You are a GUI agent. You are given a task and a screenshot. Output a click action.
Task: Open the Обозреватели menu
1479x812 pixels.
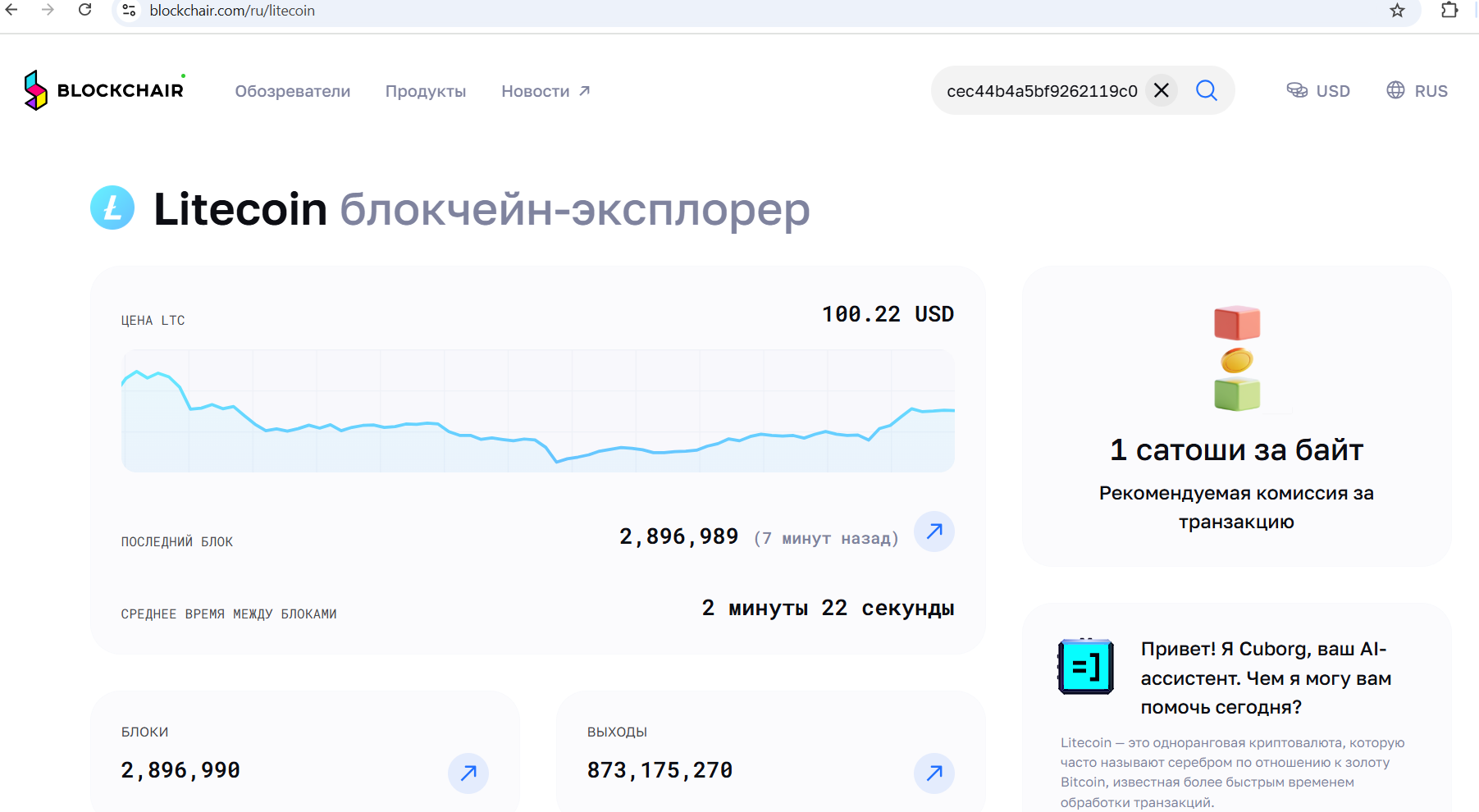point(292,91)
